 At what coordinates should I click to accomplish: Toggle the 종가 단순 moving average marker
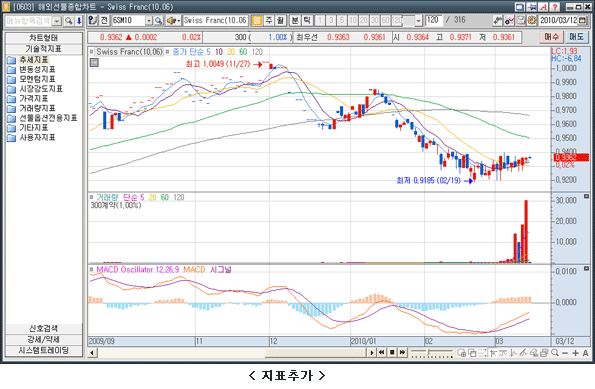click(x=167, y=52)
